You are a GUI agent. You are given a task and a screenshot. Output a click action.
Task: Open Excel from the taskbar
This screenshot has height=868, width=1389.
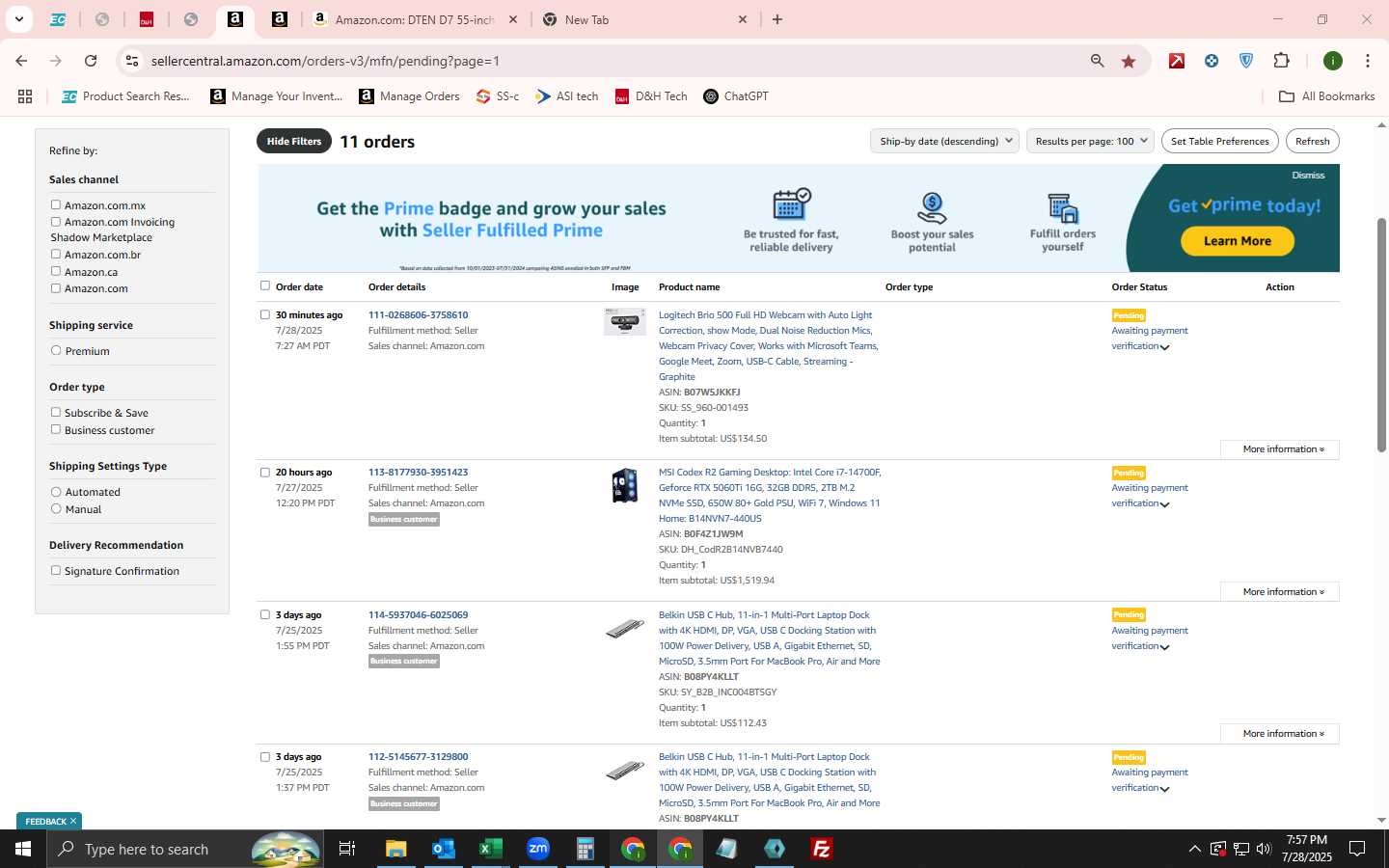(x=491, y=849)
